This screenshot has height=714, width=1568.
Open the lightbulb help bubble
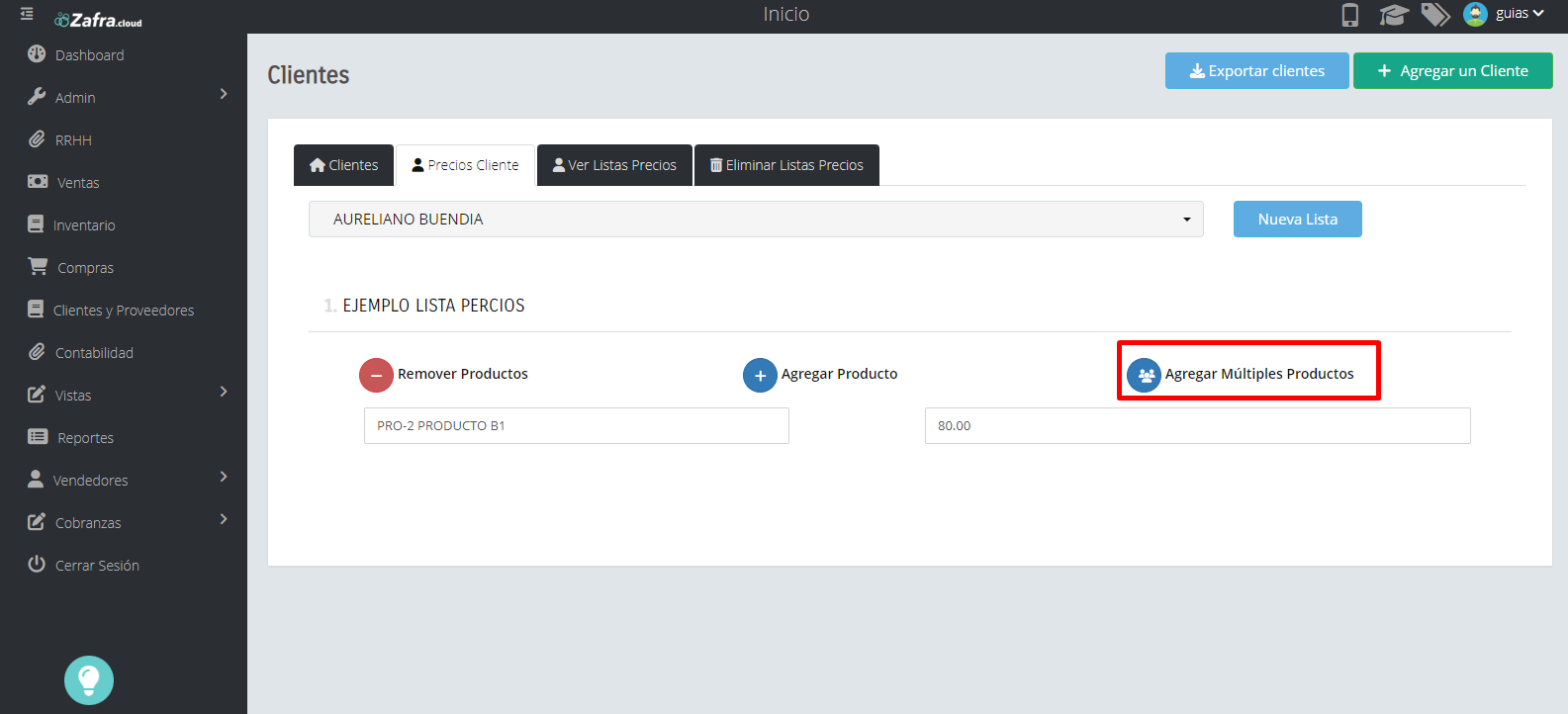pos(89,680)
